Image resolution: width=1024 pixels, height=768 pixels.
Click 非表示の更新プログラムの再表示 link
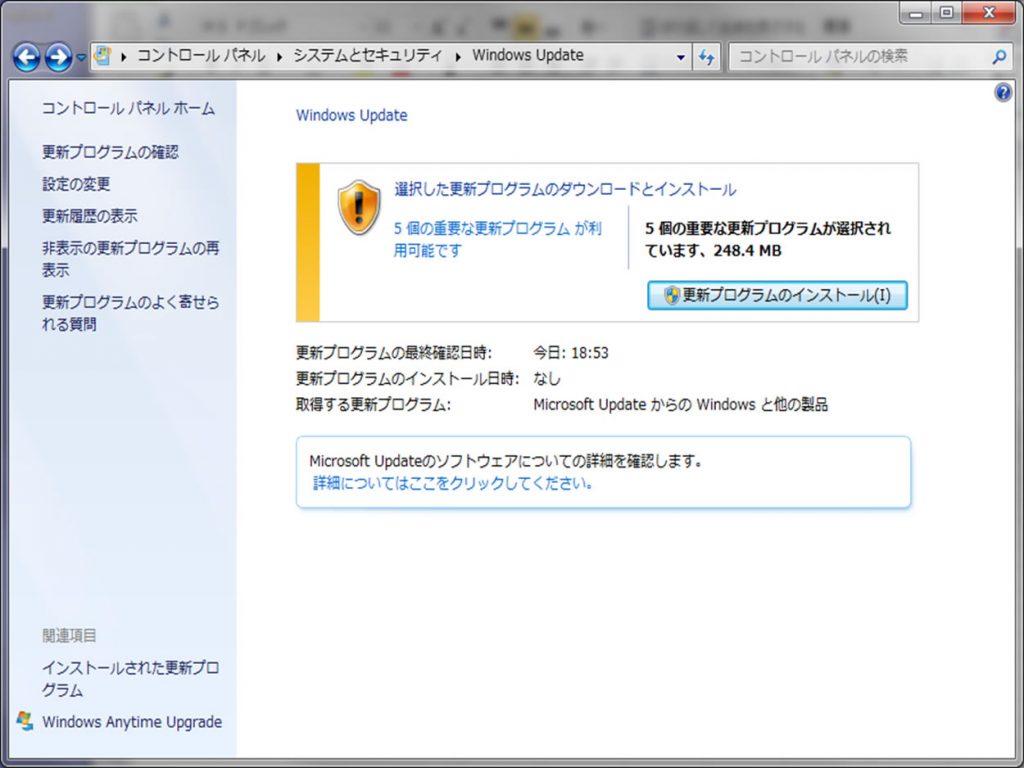pos(131,259)
